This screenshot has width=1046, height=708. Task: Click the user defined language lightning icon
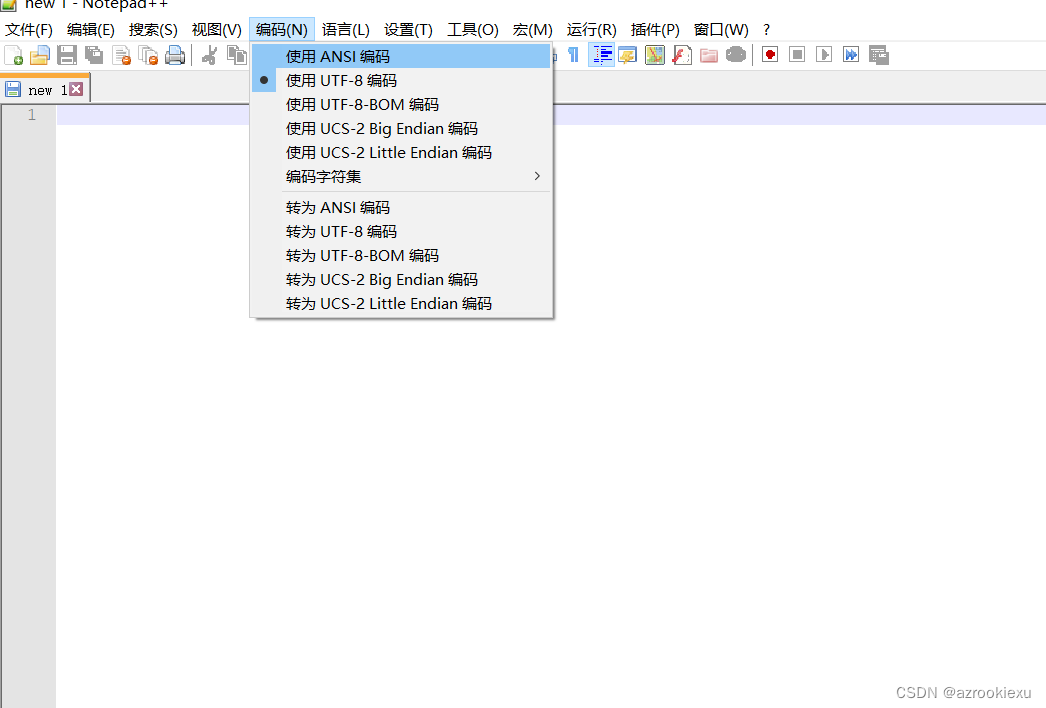pos(628,55)
